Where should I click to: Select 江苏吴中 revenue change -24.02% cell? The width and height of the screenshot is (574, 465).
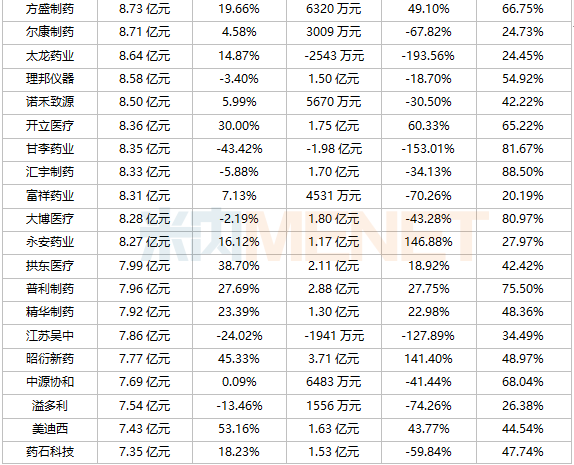(x=239, y=336)
